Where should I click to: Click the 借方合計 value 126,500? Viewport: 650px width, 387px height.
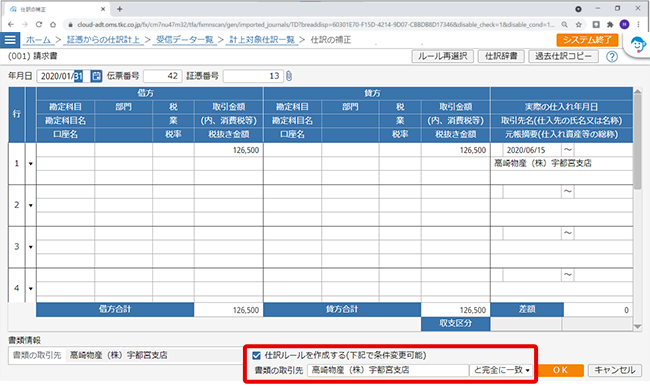pyautogui.click(x=228, y=310)
